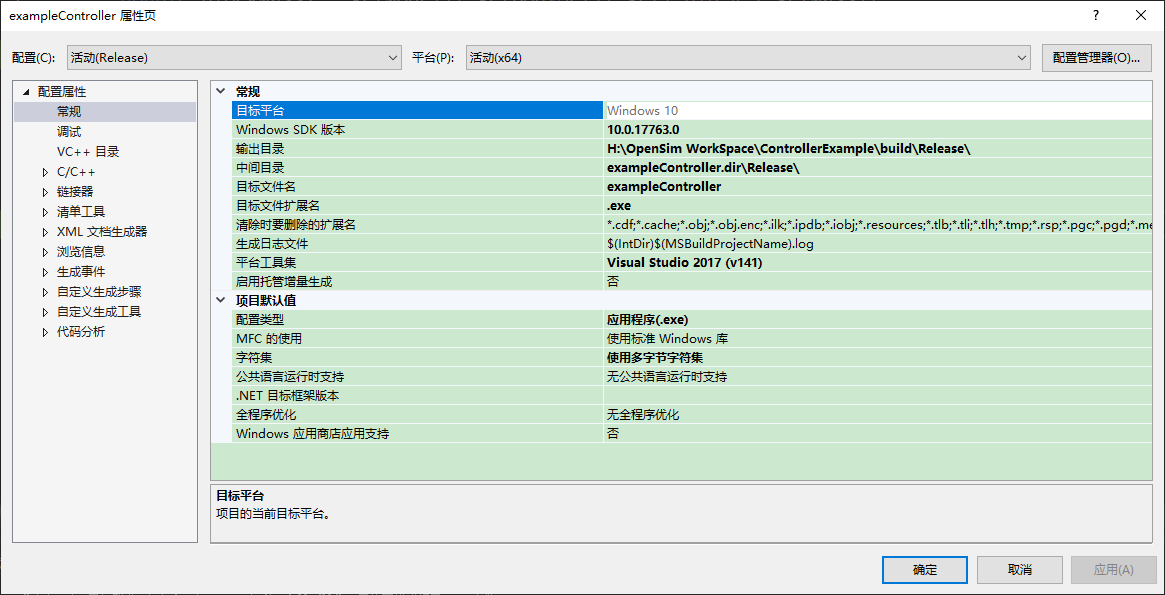The height and width of the screenshot is (595, 1165).
Task: Expand the 清单工具 node
Action: click(x=43, y=211)
